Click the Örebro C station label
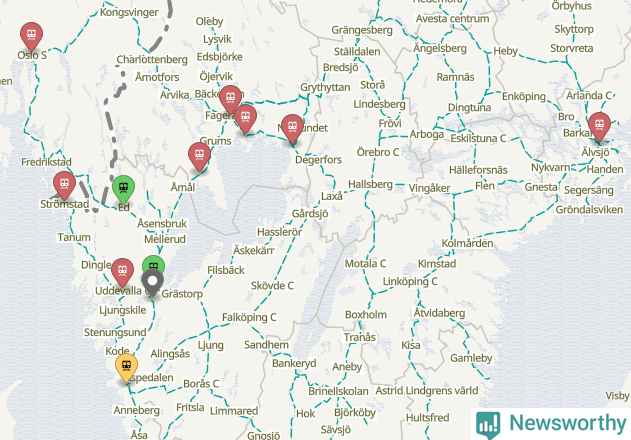This screenshot has width=631, height=440. (x=378, y=152)
